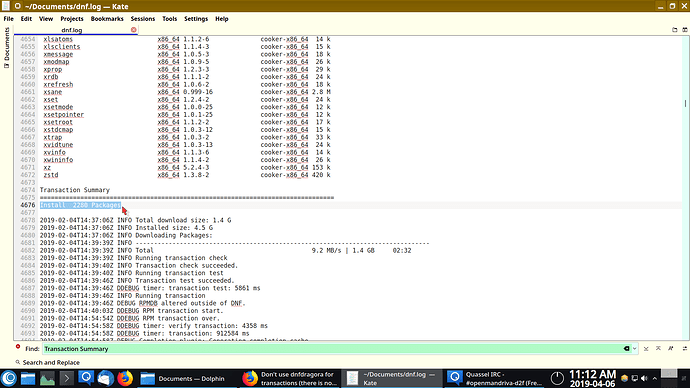Open the Find history dropdown arrow
The height and width of the screenshot is (388, 690).
tap(635, 349)
